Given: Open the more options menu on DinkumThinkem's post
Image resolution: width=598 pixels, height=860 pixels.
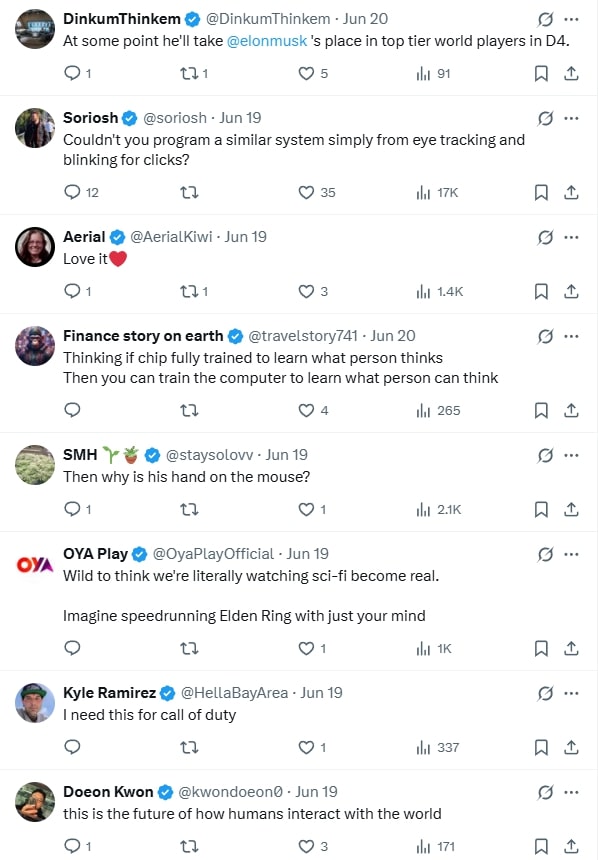Looking at the screenshot, I should point(571,18).
